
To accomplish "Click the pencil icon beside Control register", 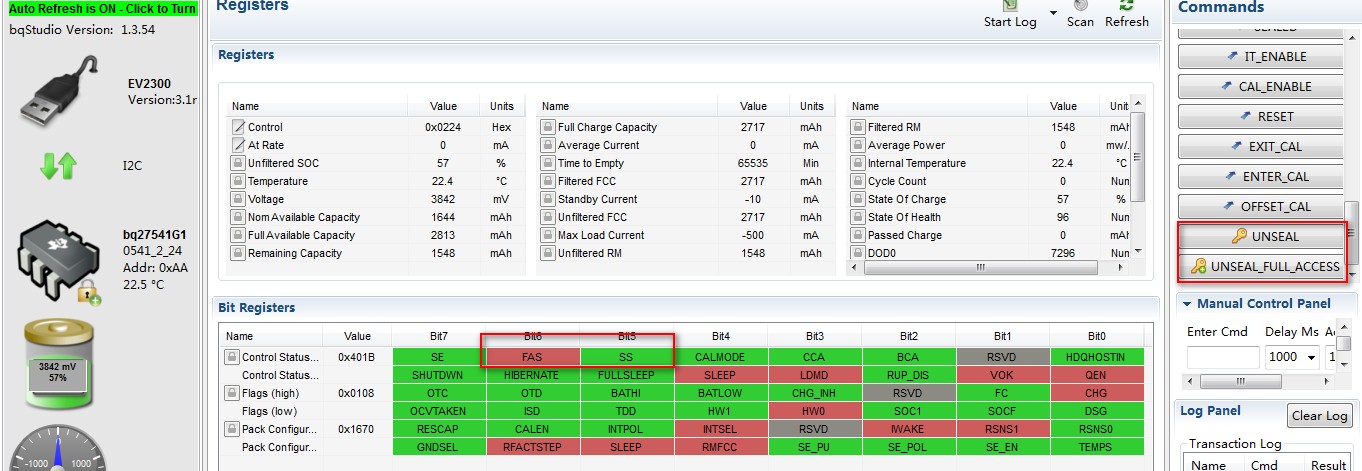I will (x=238, y=127).
